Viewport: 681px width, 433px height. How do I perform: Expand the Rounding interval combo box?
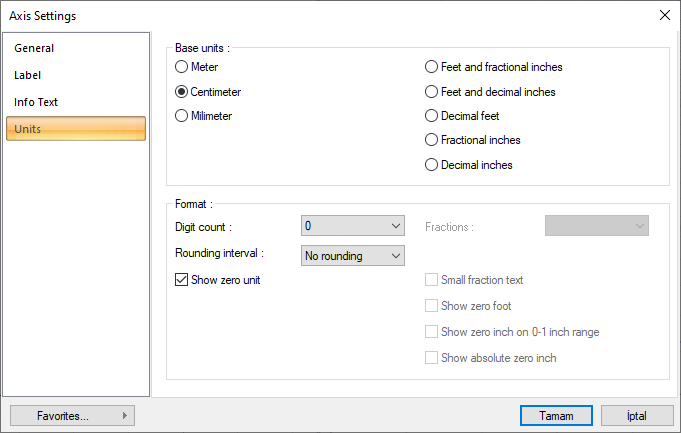coord(353,256)
